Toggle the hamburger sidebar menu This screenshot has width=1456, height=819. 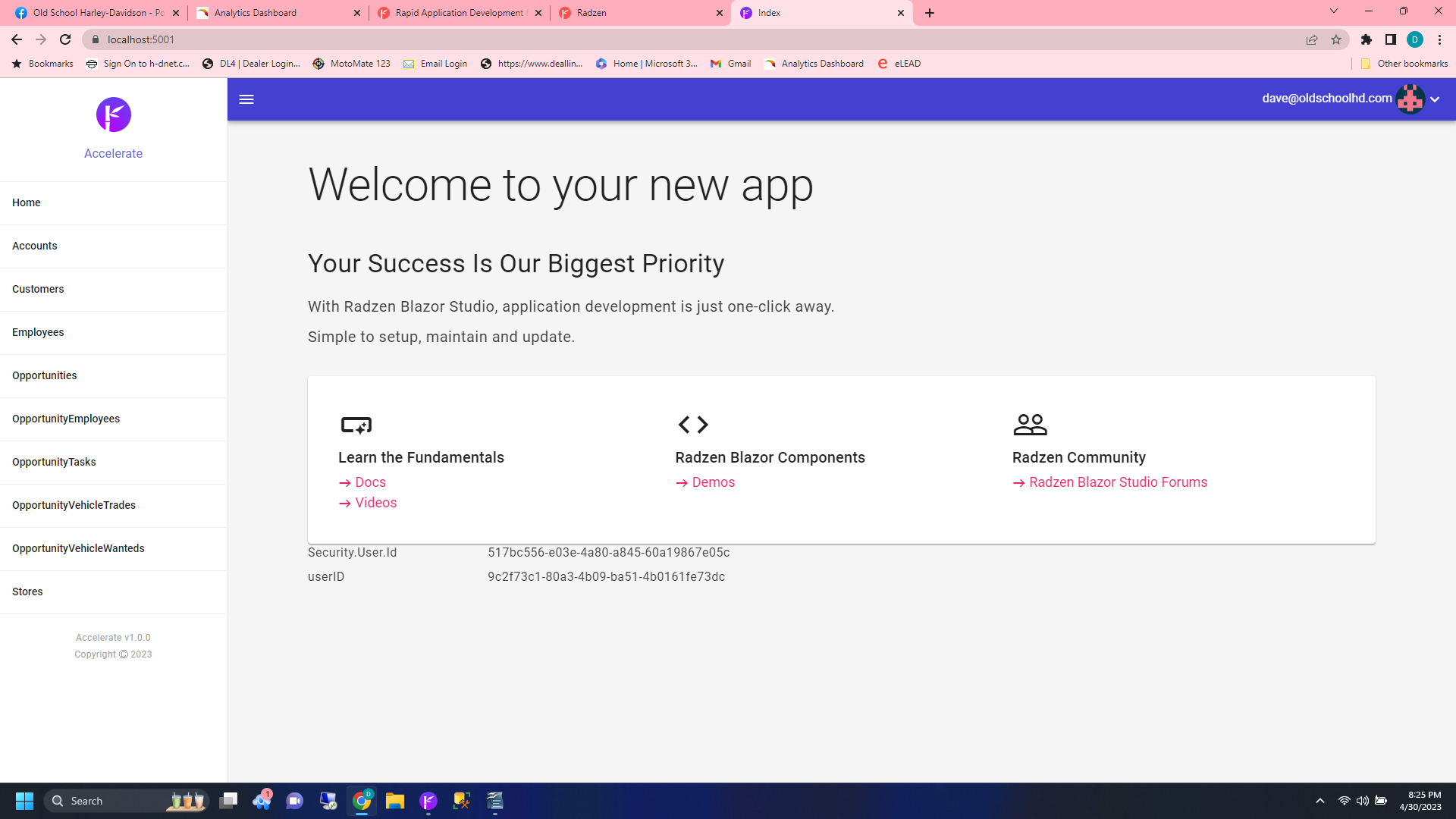click(x=246, y=99)
